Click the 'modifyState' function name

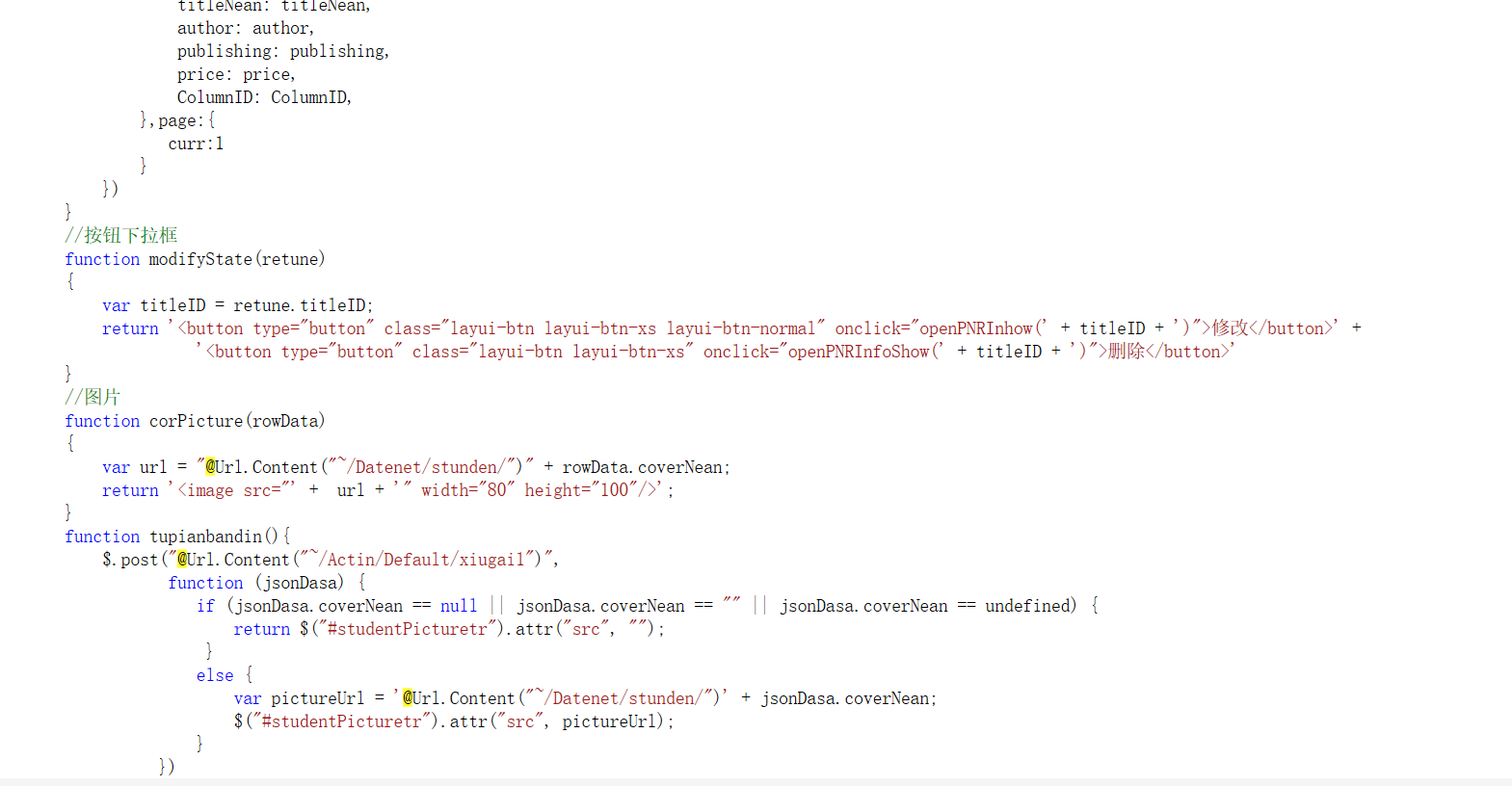200,259
